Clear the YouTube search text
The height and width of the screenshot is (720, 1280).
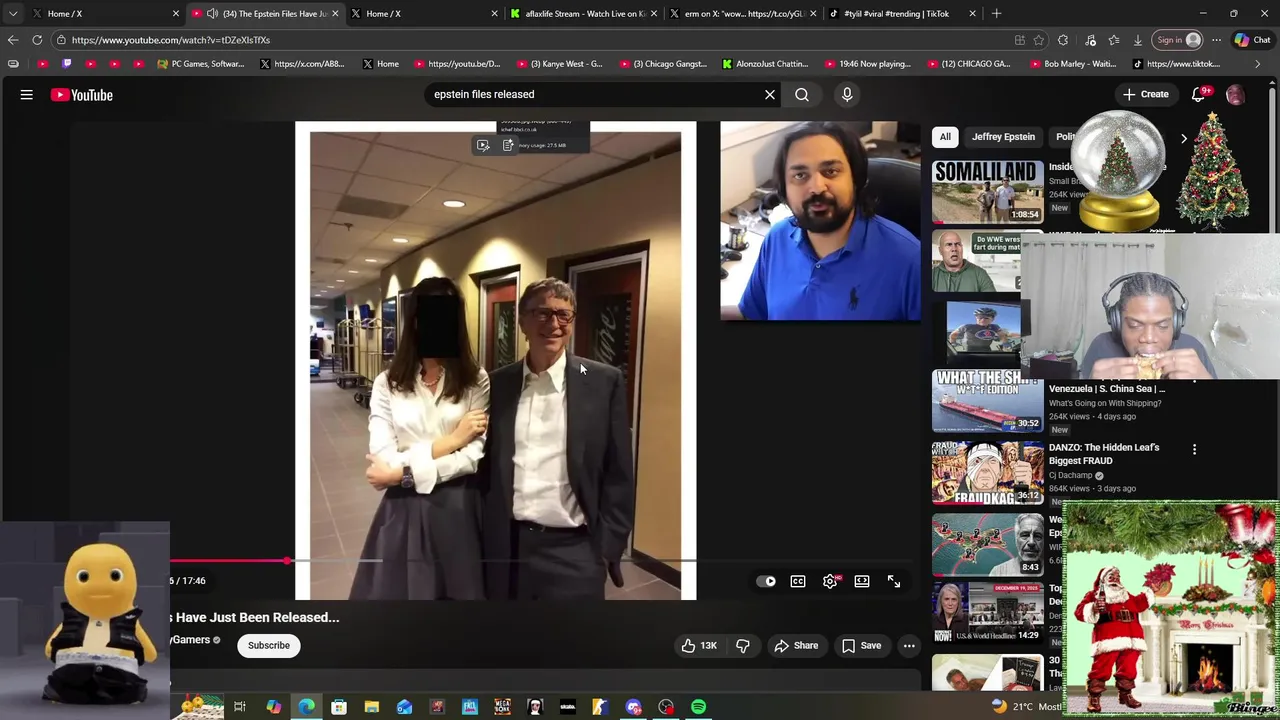pyautogui.click(x=770, y=95)
